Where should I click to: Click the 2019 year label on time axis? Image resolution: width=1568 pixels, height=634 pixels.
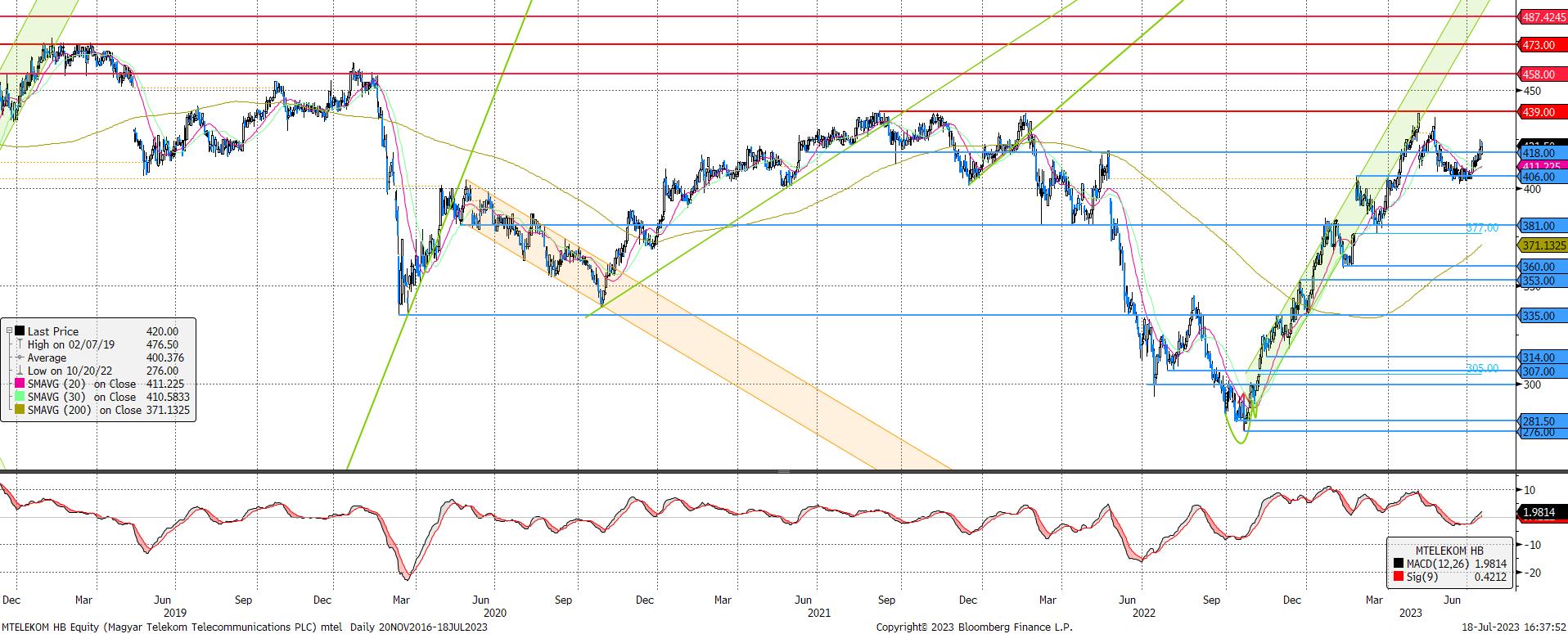[x=174, y=613]
